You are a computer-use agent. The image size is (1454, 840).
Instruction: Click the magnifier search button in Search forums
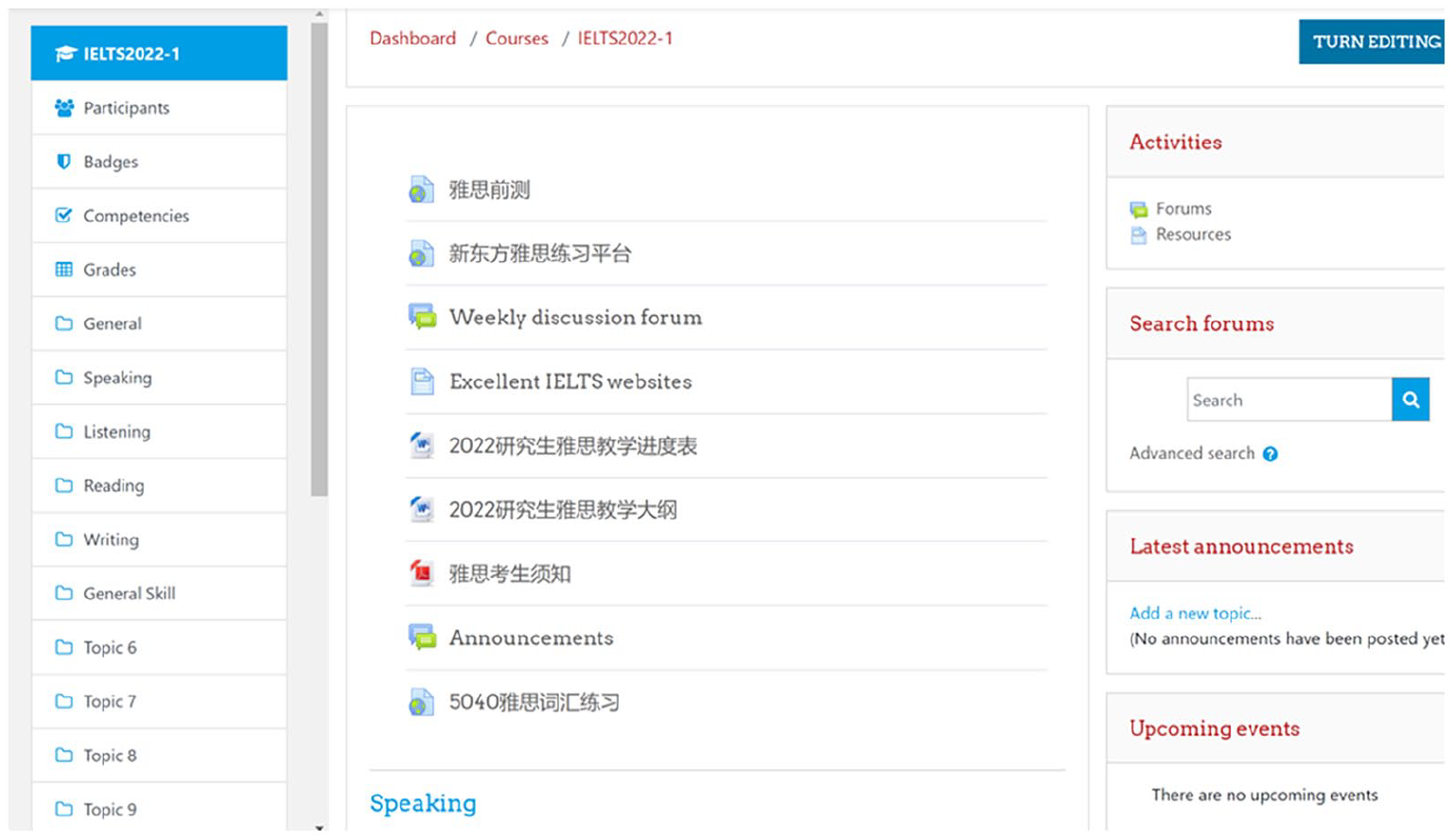[1410, 400]
